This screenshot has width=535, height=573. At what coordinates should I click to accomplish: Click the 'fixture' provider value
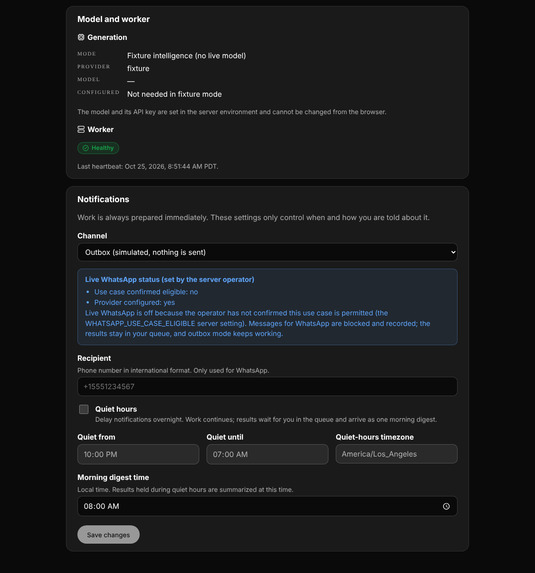pos(138,68)
